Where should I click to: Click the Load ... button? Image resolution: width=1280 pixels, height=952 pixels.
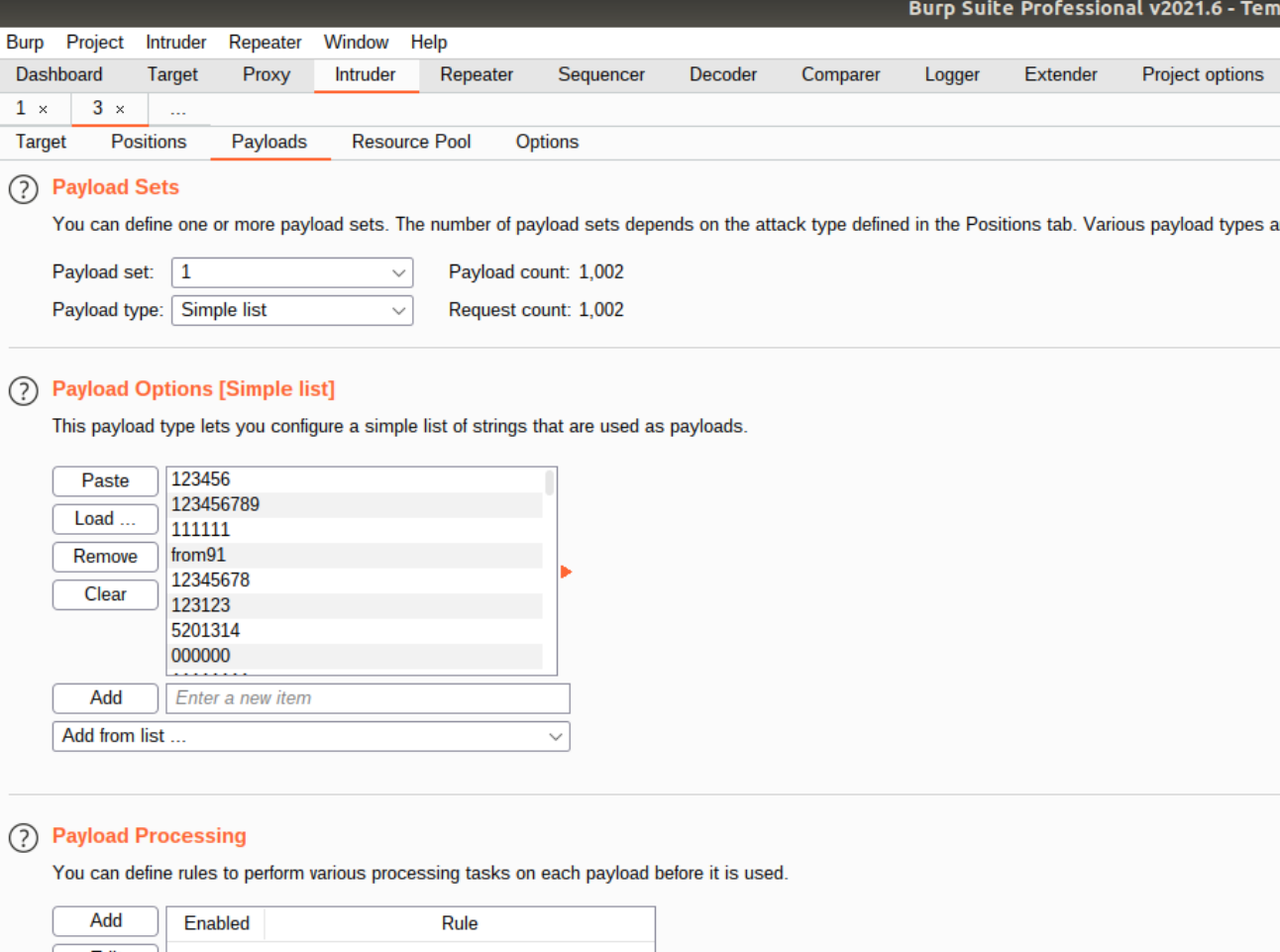(x=105, y=519)
